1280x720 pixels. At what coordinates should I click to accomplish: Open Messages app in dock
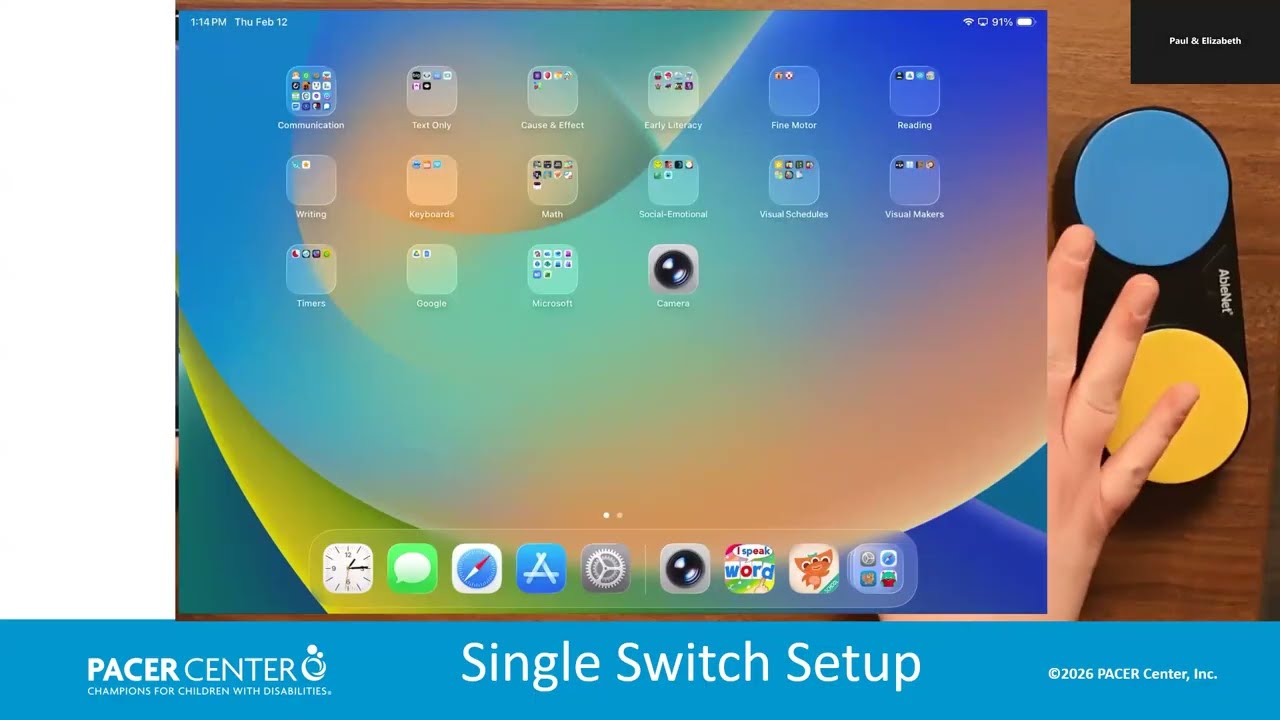tap(412, 568)
